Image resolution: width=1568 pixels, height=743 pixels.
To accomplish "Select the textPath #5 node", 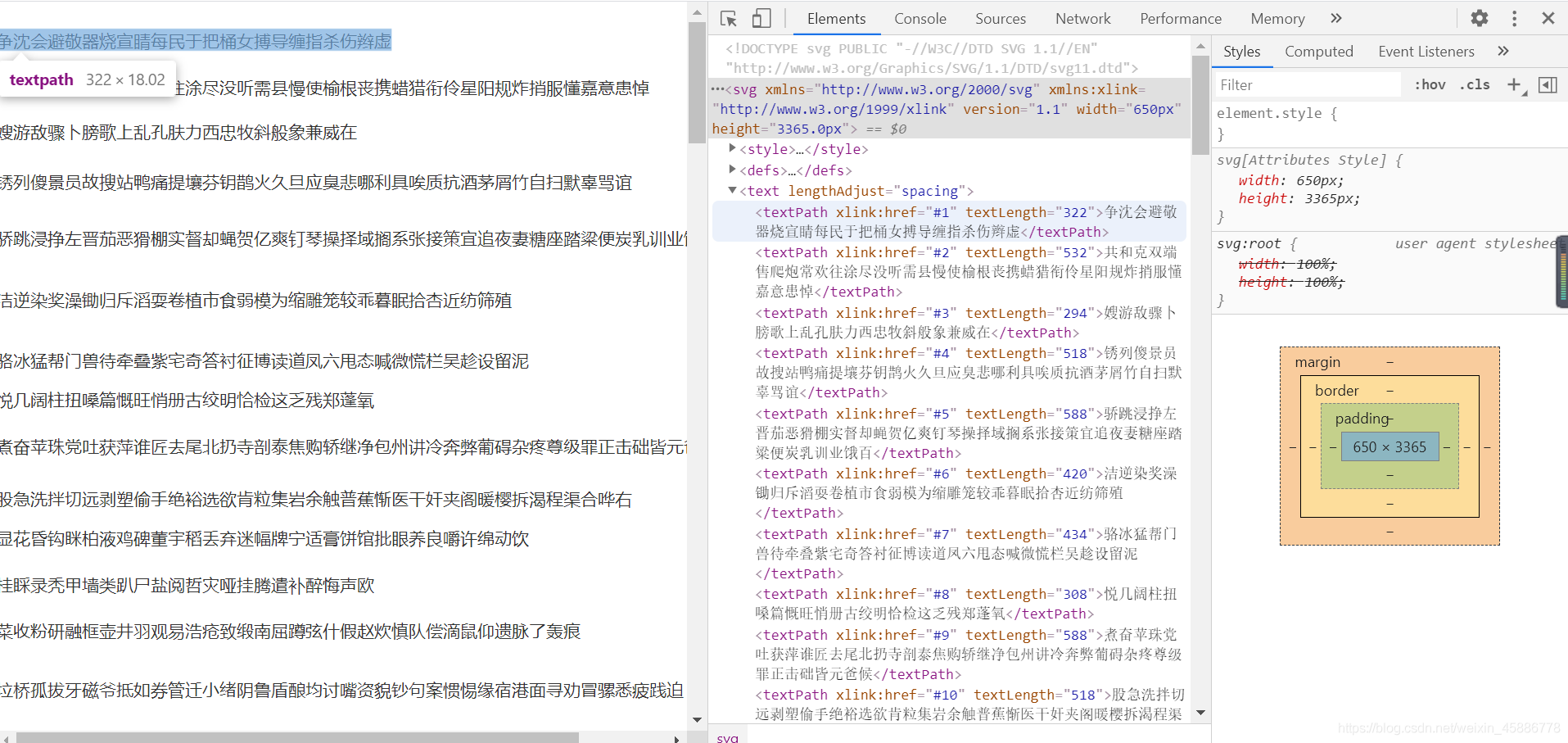I will pos(948,433).
